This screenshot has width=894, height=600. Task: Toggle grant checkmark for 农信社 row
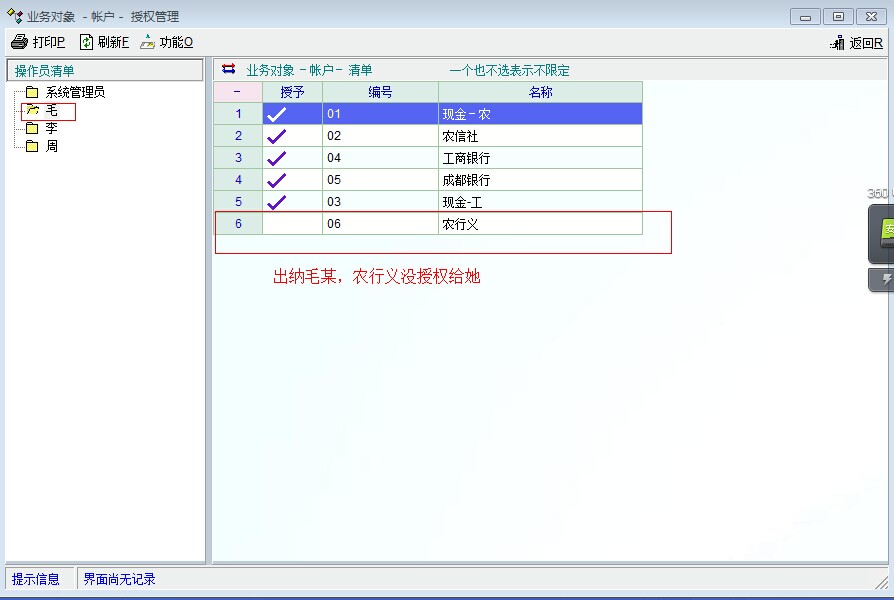click(x=277, y=136)
